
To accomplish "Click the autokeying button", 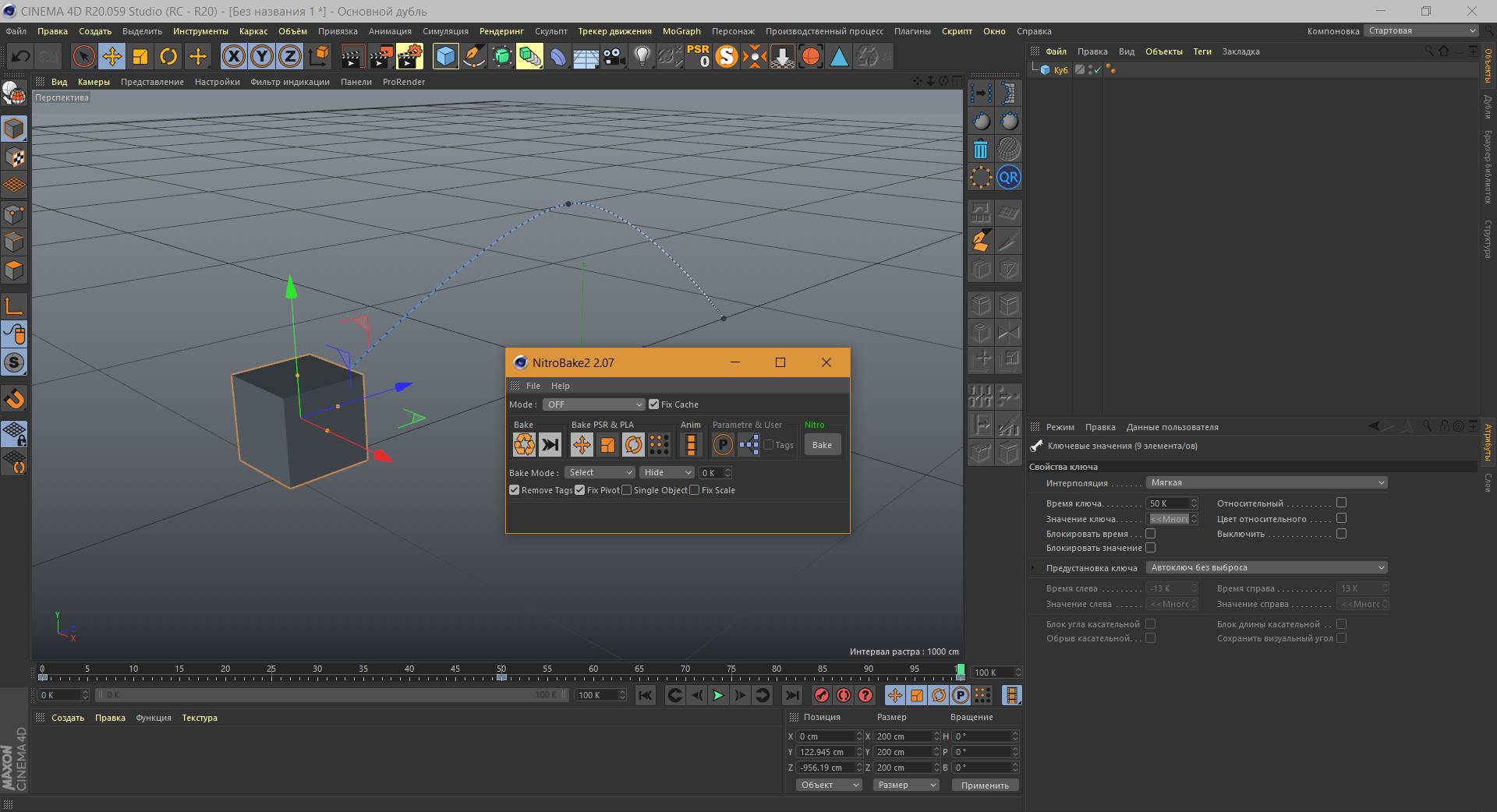I will (x=844, y=695).
